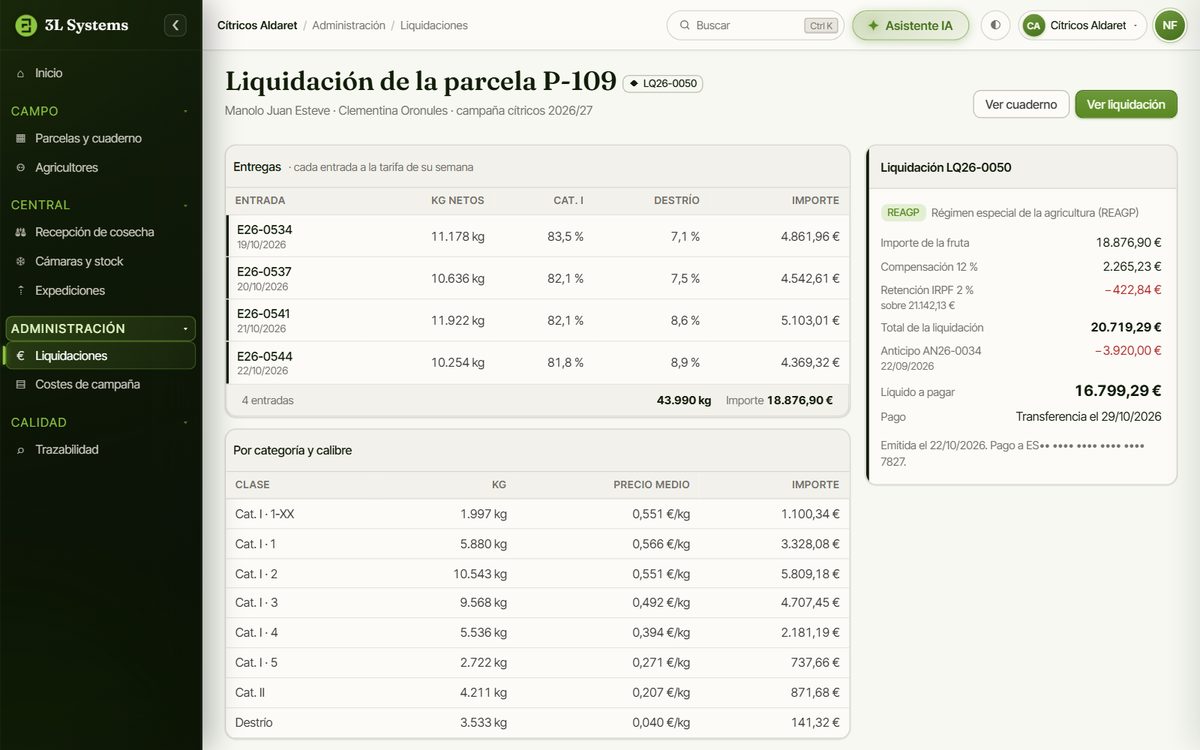1200x750 pixels.
Task: Navigate to Recepción de cosecha
Action: coord(101,232)
